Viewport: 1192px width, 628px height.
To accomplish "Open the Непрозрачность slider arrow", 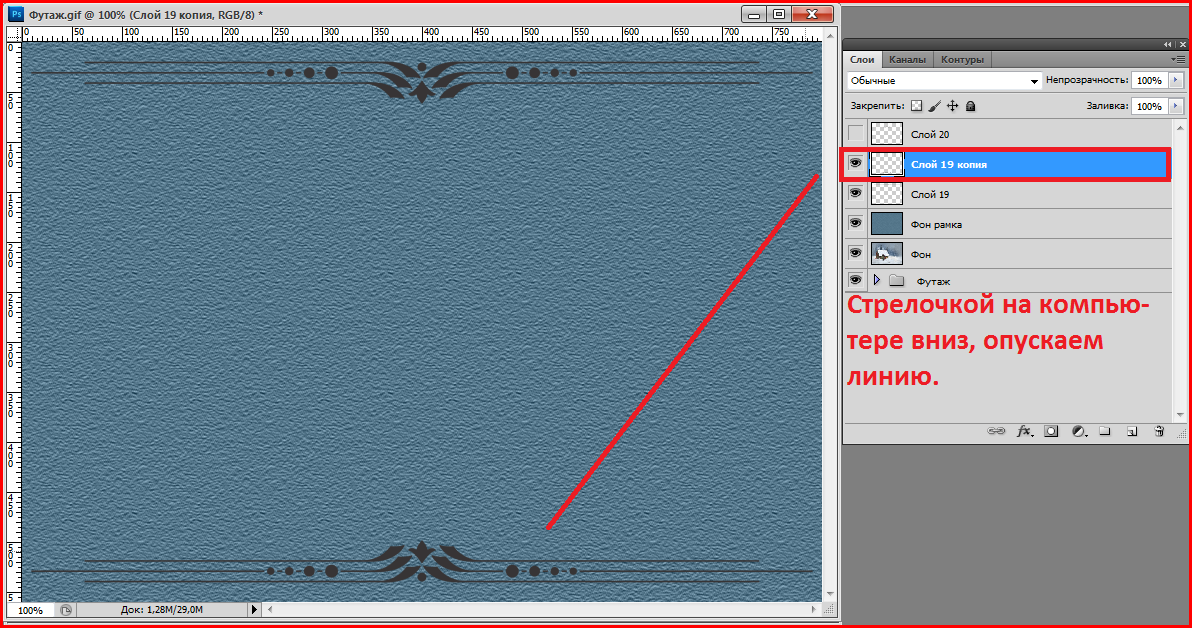I will 1176,80.
